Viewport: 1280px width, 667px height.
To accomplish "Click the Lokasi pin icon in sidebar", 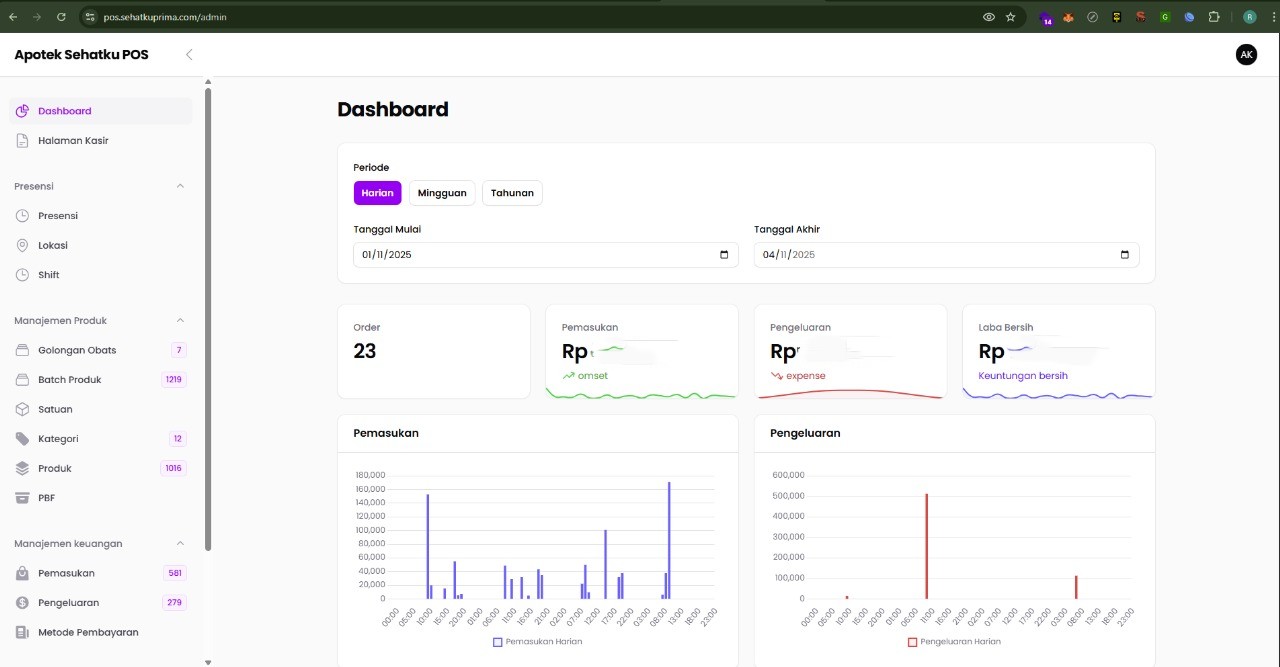I will (x=23, y=245).
